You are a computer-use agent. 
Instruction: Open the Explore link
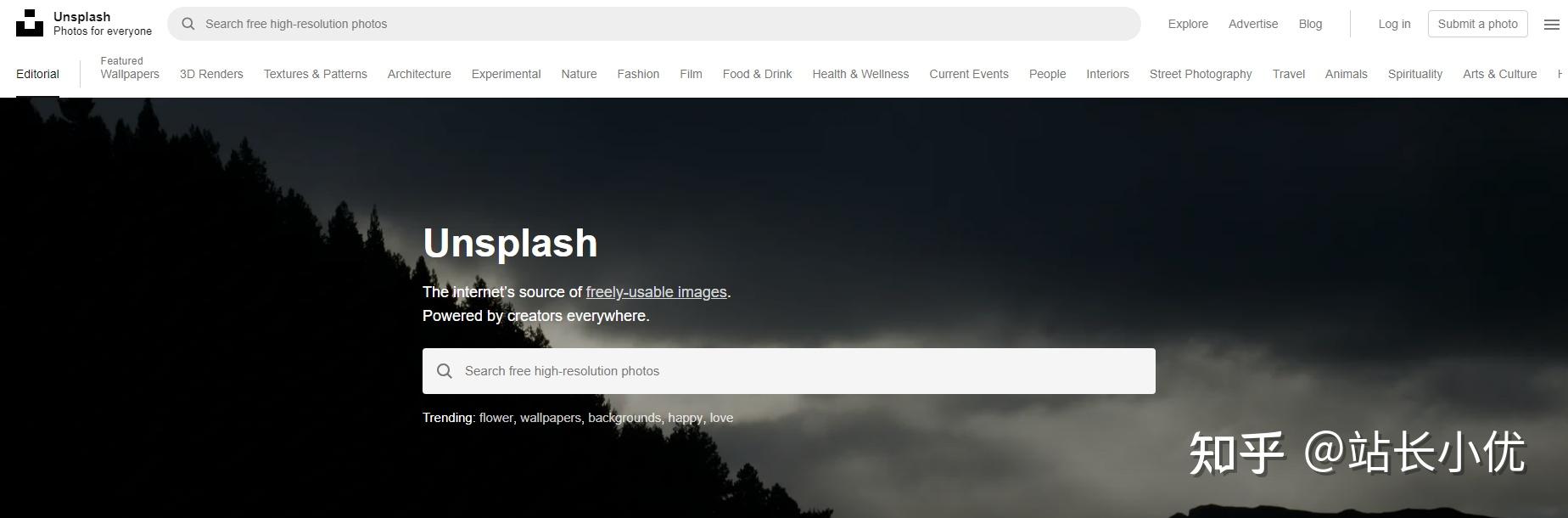1188,24
